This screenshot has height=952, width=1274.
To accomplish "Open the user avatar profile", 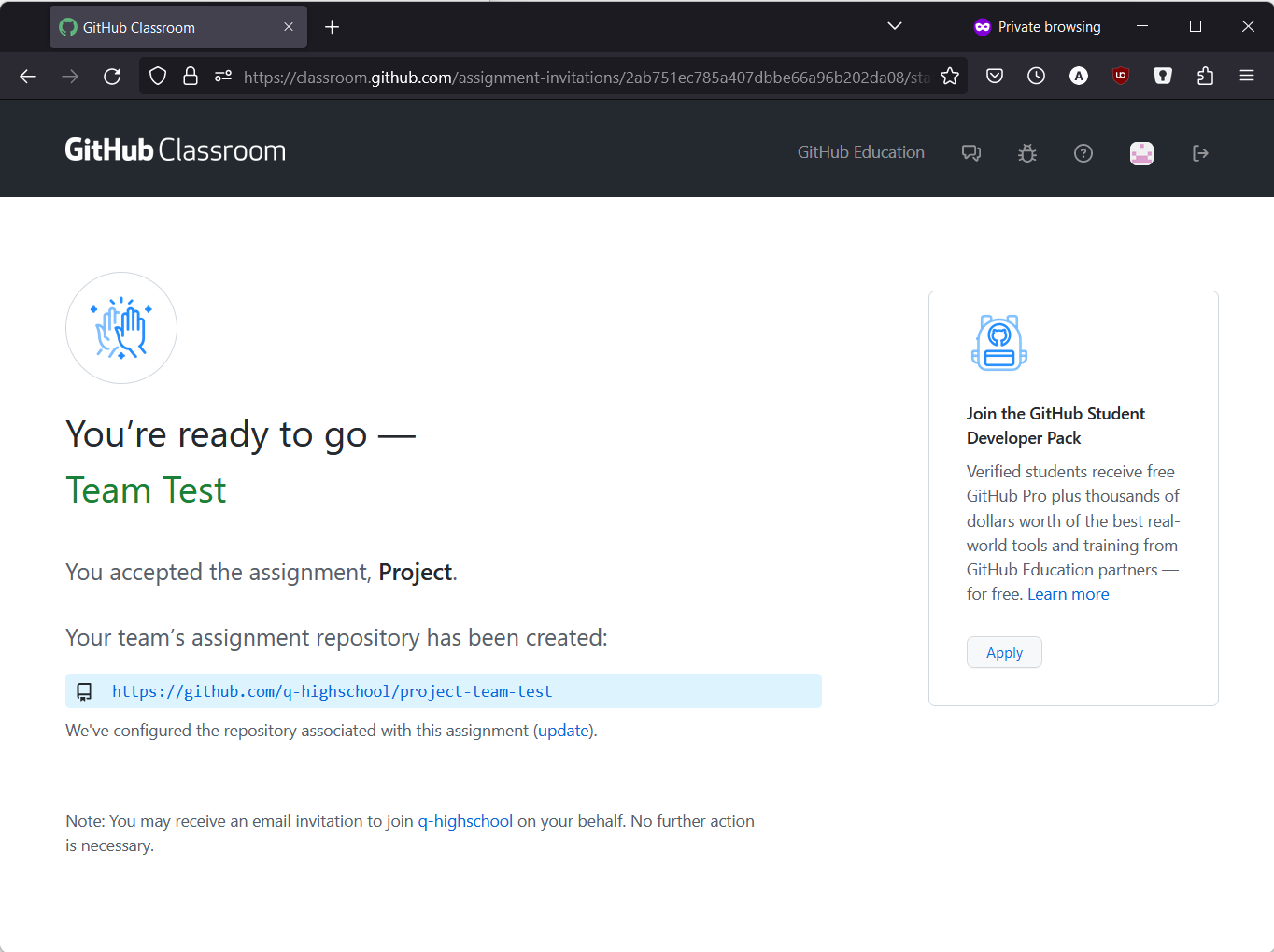I will click(1141, 153).
